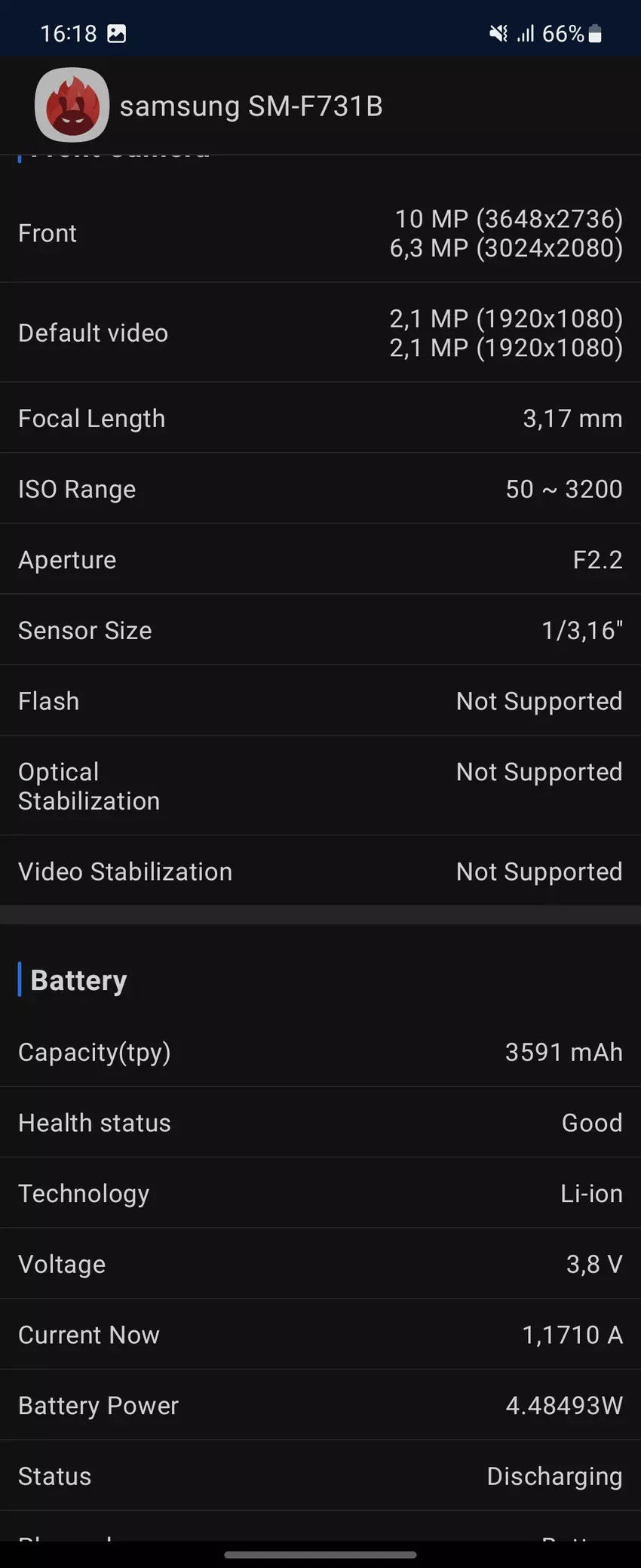This screenshot has height=1568, width=641.
Task: Tap the Flash Not Supported row
Action: point(320,701)
